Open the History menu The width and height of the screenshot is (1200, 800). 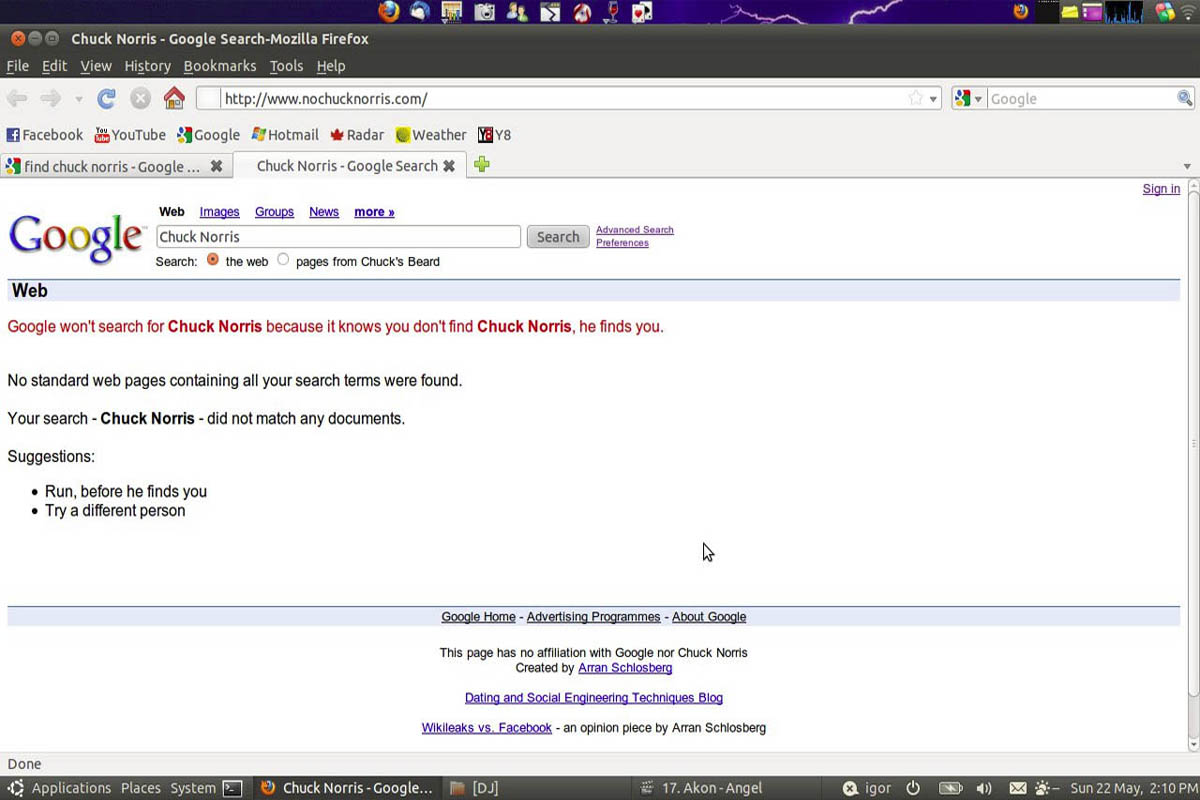(x=148, y=66)
